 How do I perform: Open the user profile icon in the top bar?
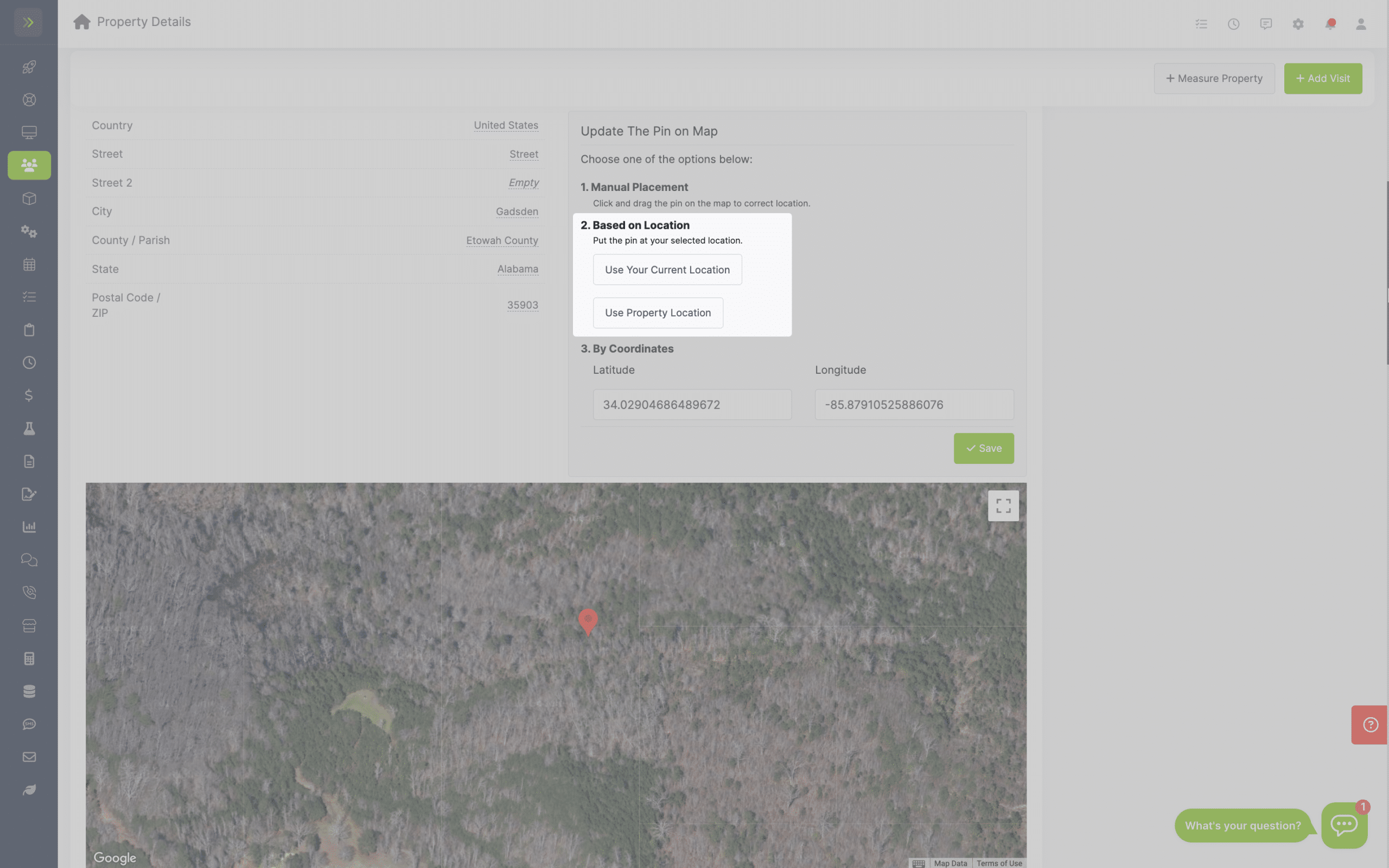coord(1361,24)
